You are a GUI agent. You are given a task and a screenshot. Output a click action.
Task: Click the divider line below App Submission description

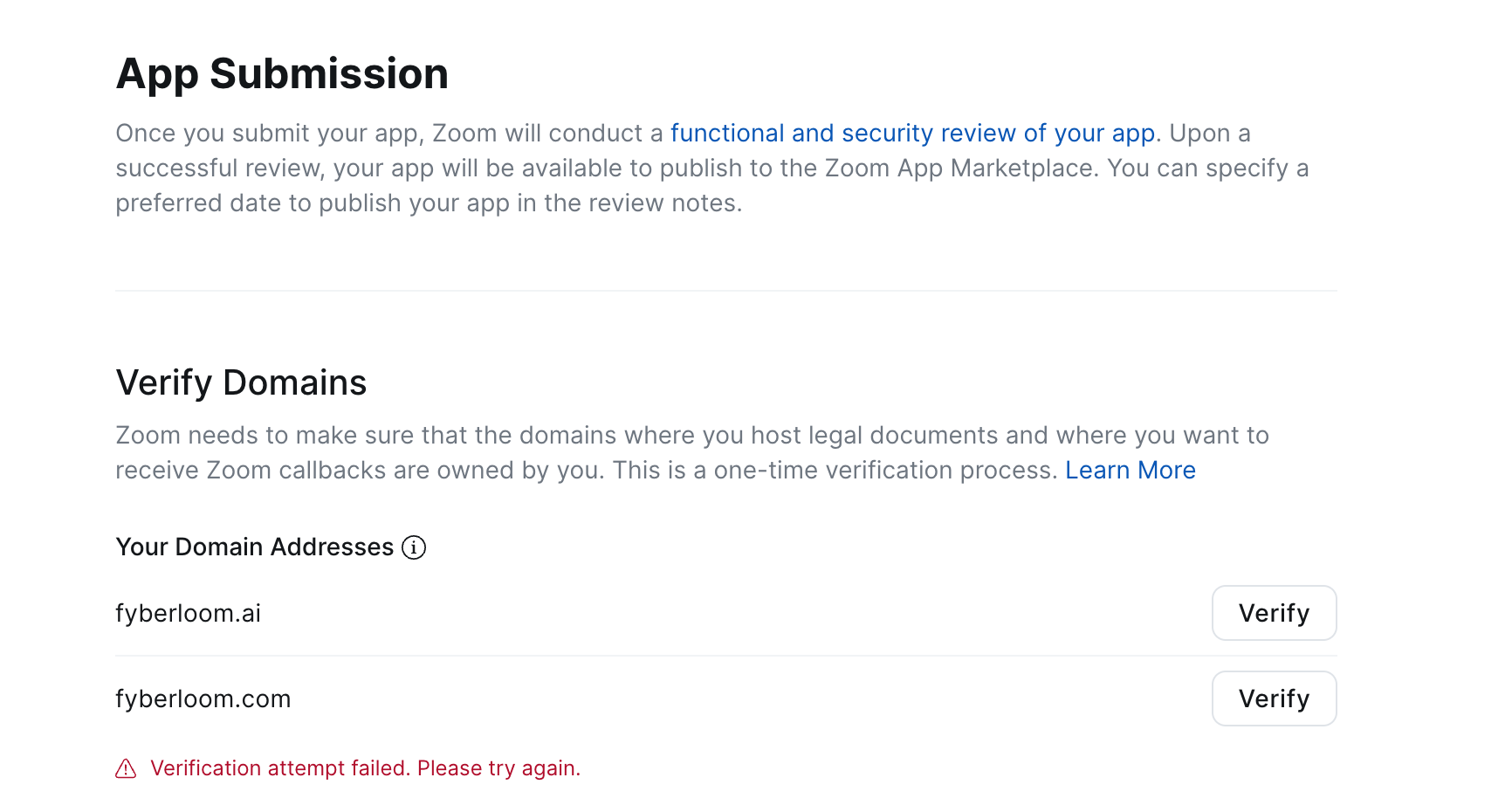point(725,291)
